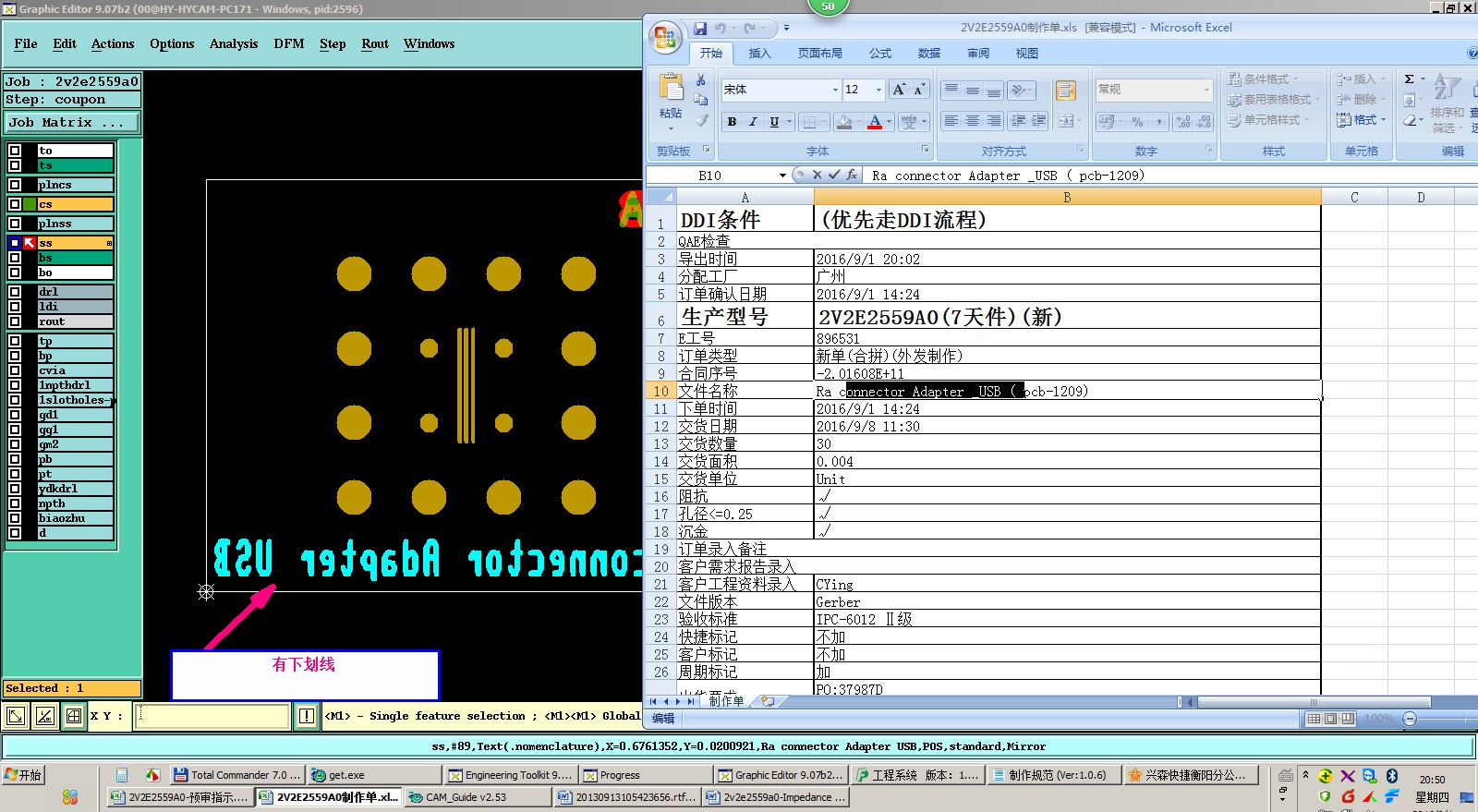Select cell with 'IPC-6012 Ⅱ级'
This screenshot has height=812, width=1478.
point(1067,619)
